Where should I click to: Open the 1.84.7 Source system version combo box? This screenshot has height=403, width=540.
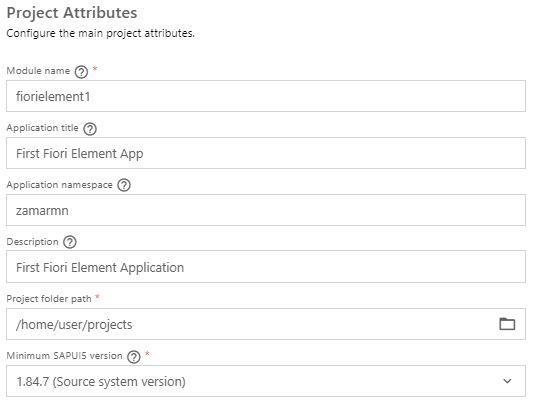[x=266, y=381]
